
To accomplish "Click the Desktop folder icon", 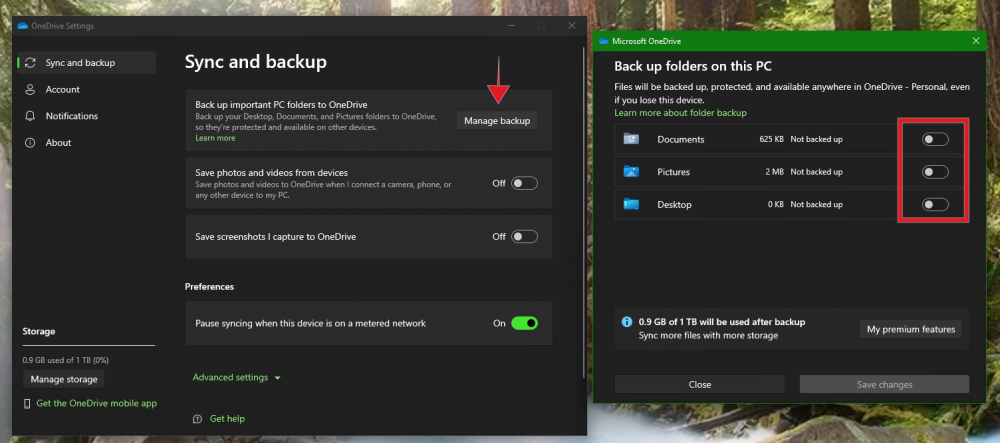I will (630, 205).
